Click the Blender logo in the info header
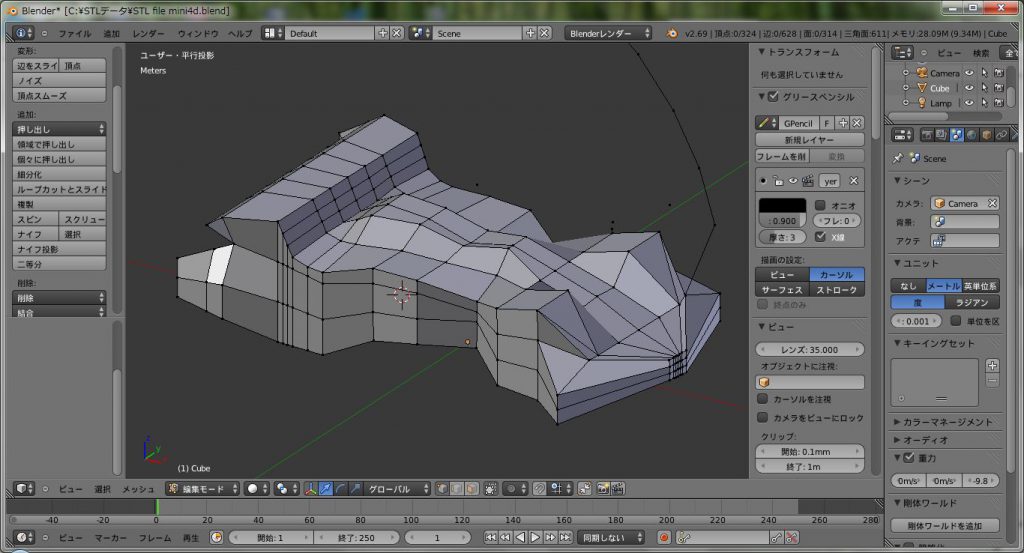 [671, 33]
